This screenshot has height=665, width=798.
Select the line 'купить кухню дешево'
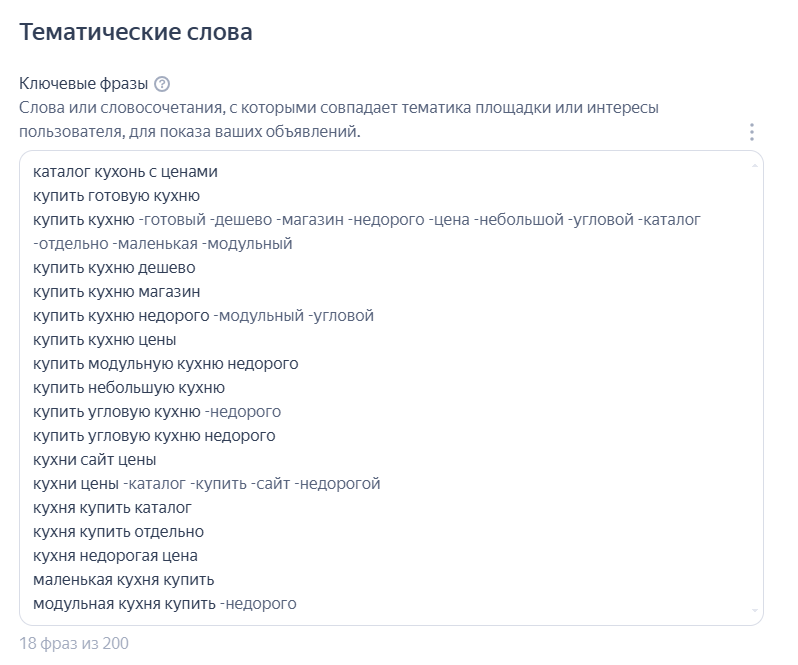(114, 268)
